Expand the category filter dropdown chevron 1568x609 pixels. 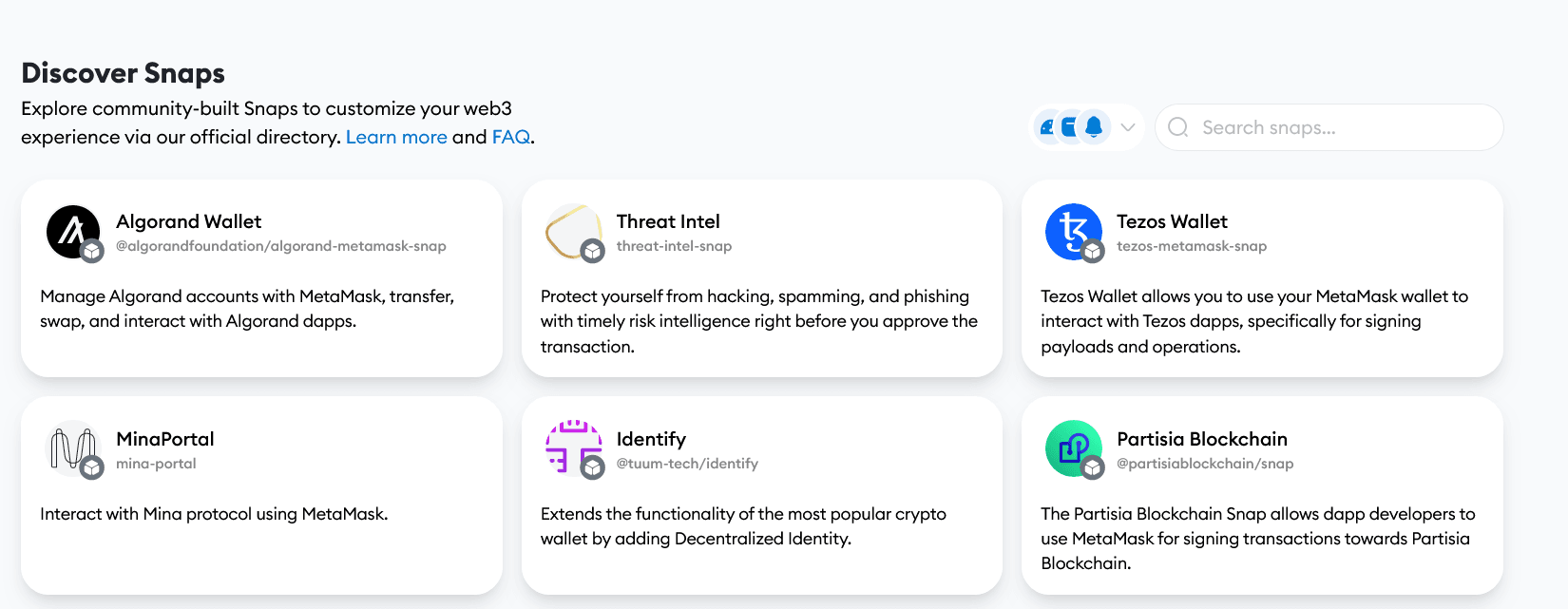(1128, 127)
